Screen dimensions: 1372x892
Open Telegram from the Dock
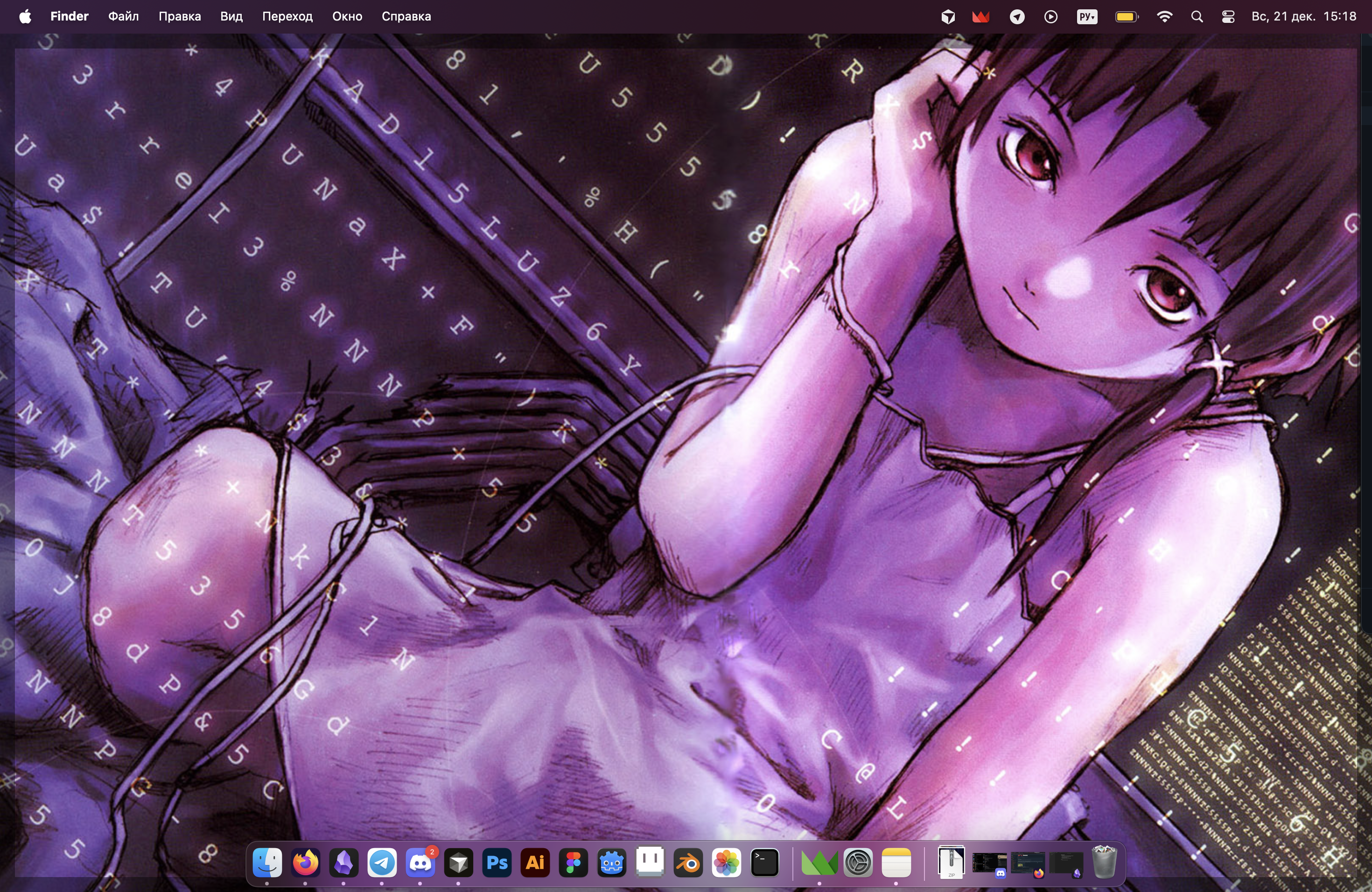[382, 863]
